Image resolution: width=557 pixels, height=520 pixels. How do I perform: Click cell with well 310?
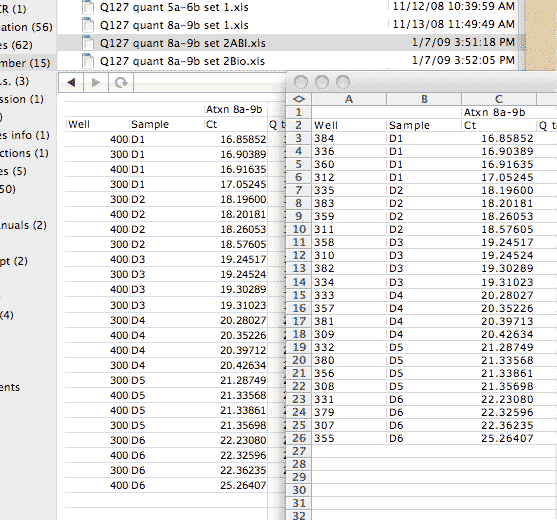coord(349,255)
